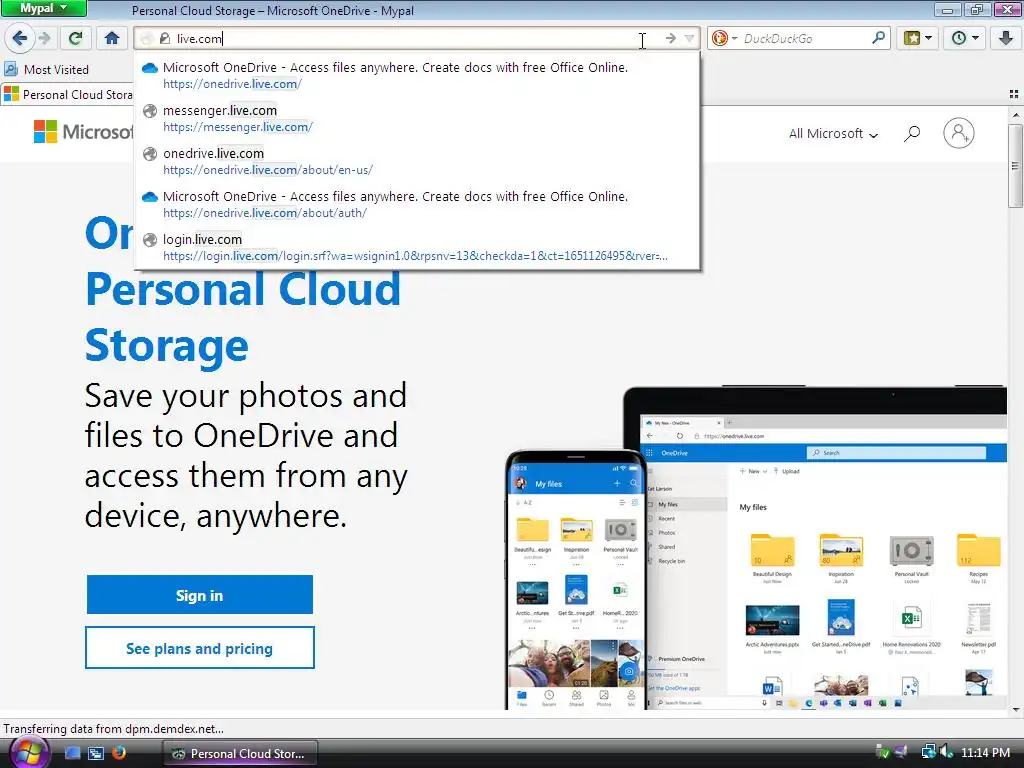Expand the All Microsoft menu
1024x768 pixels.
[x=833, y=133]
